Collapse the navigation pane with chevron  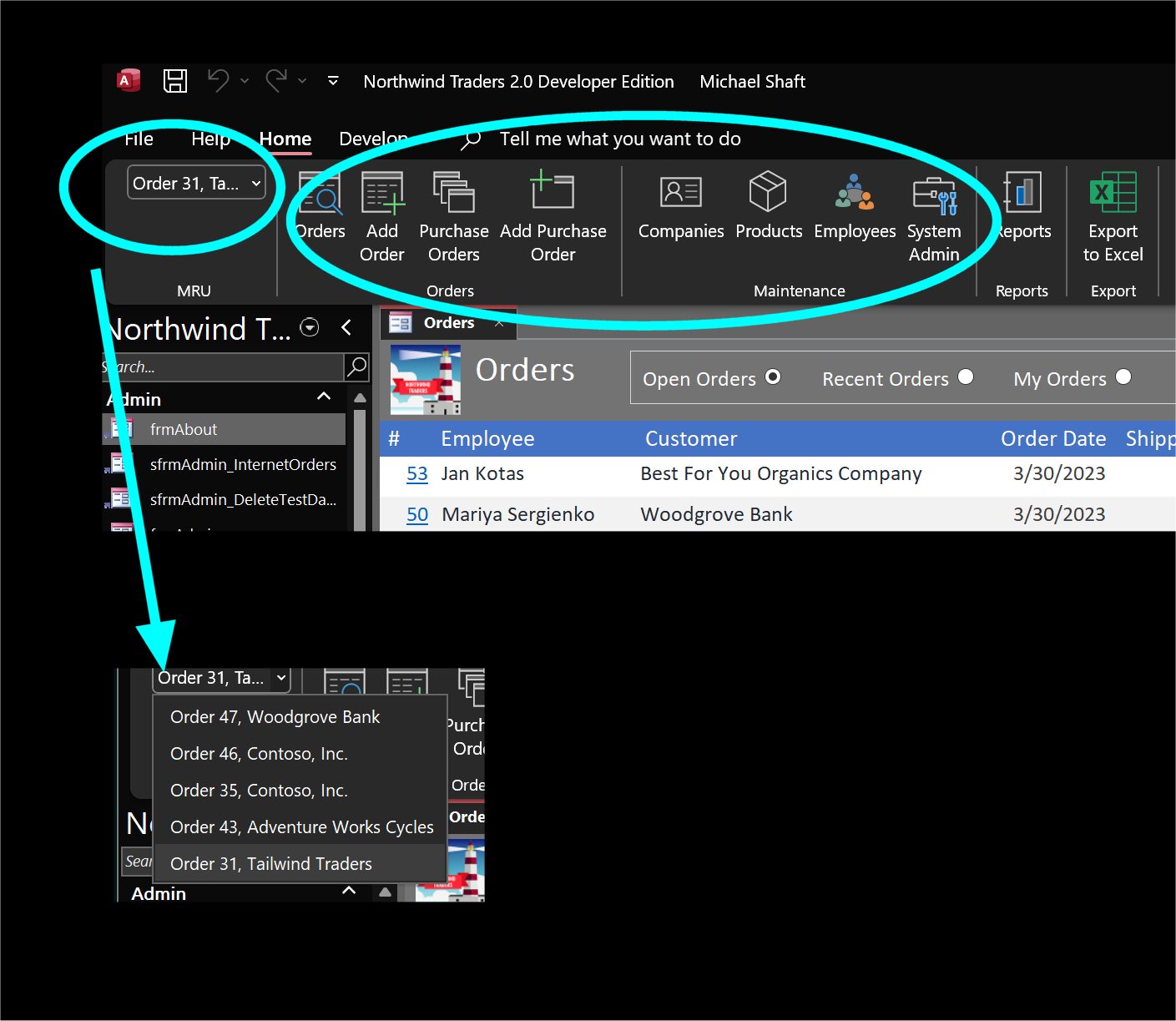coord(346,328)
